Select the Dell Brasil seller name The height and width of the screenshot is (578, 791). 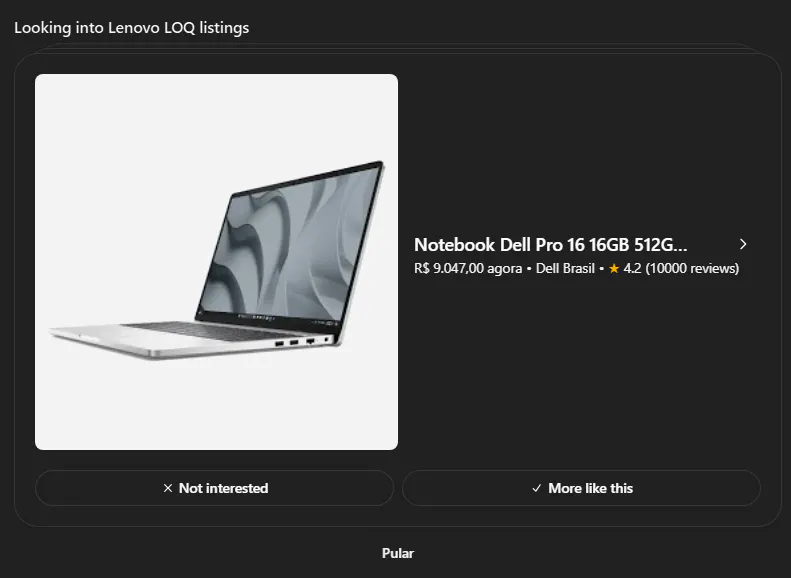pos(565,268)
